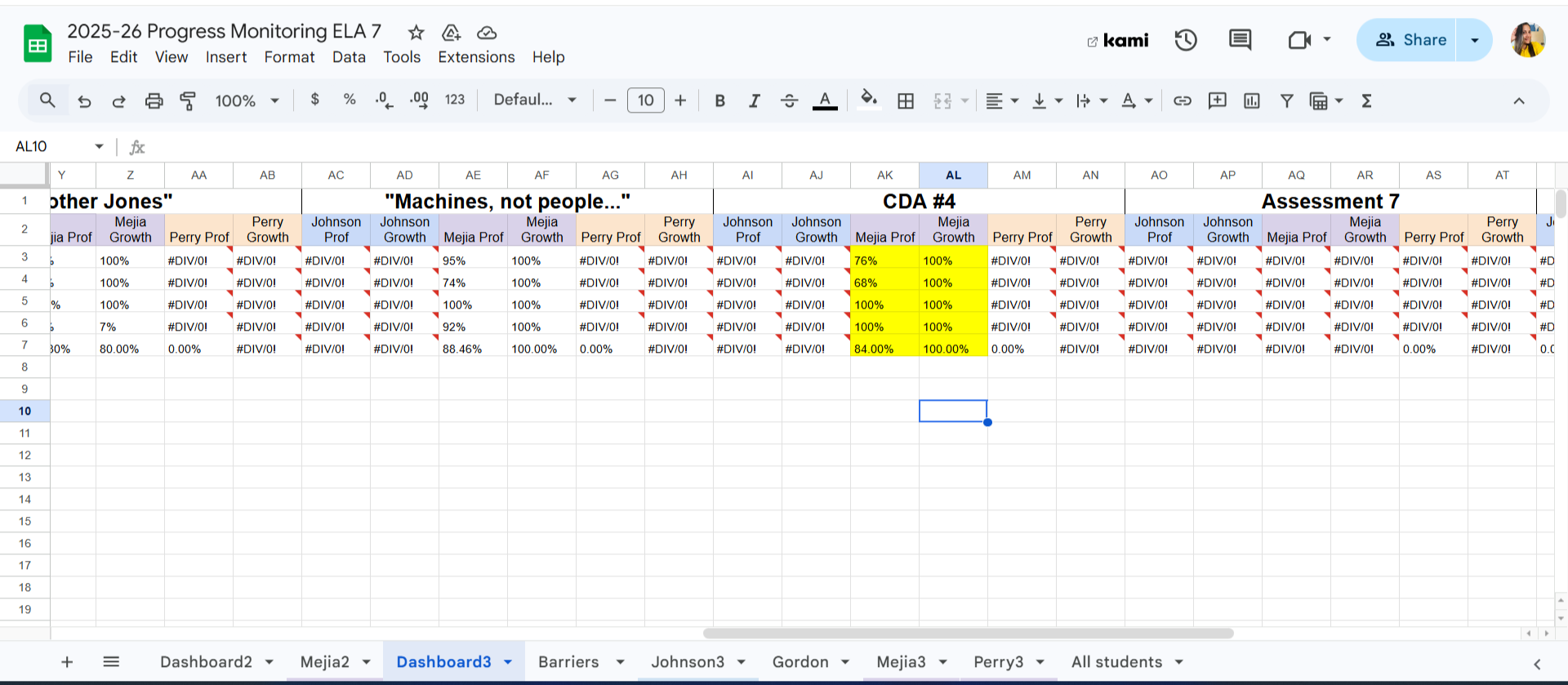The width and height of the screenshot is (1568, 685).
Task: Open the Name Box cell reference dropdown
Action: pos(99,146)
